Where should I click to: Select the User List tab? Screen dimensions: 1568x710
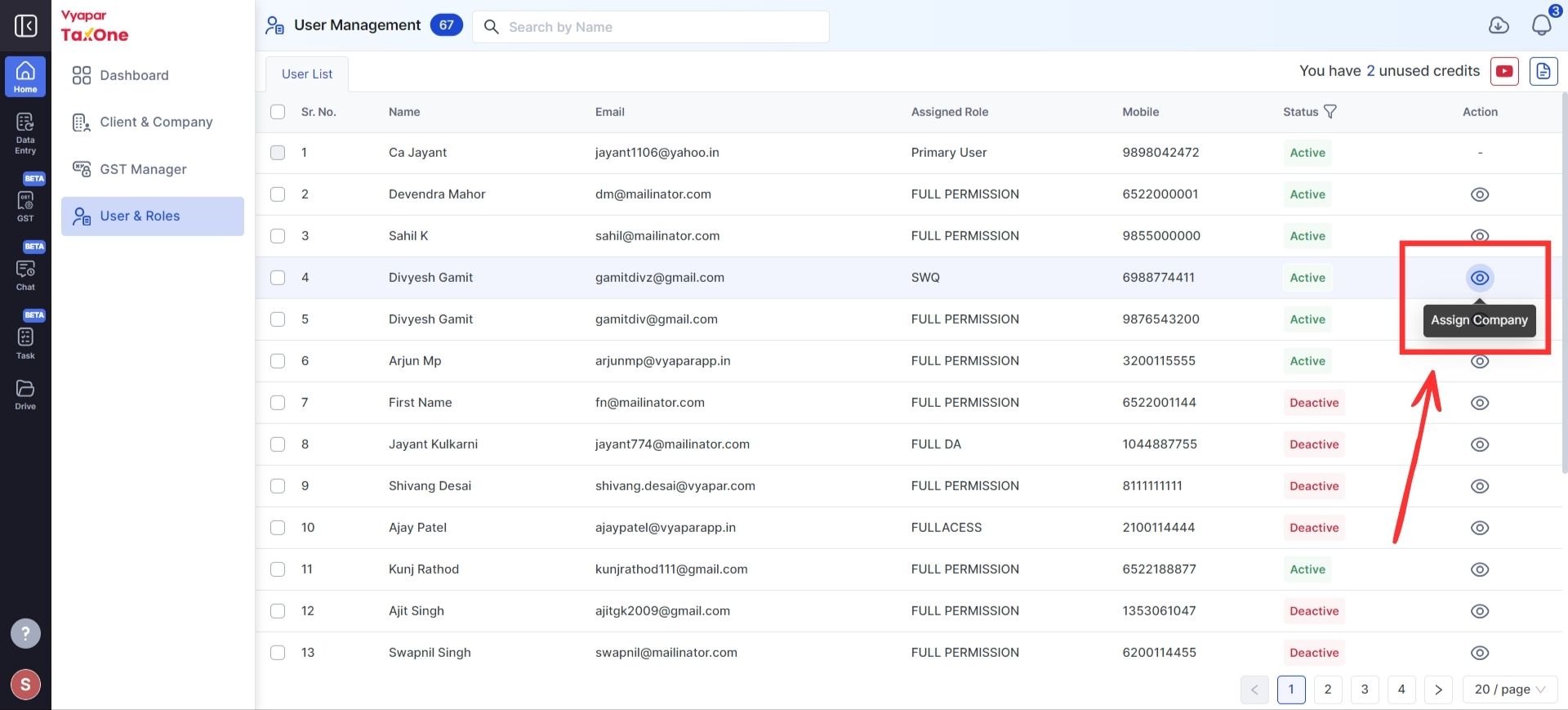(307, 74)
